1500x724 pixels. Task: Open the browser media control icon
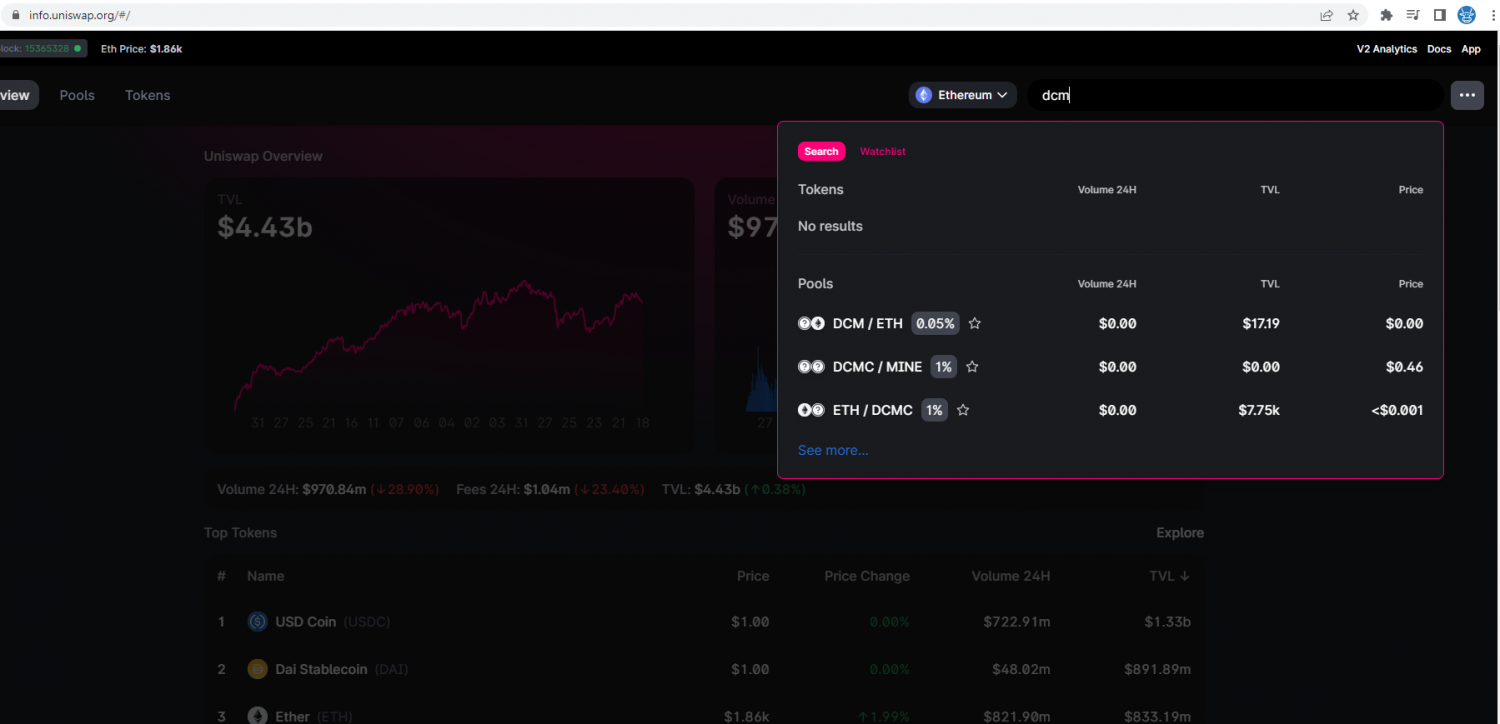click(1413, 15)
